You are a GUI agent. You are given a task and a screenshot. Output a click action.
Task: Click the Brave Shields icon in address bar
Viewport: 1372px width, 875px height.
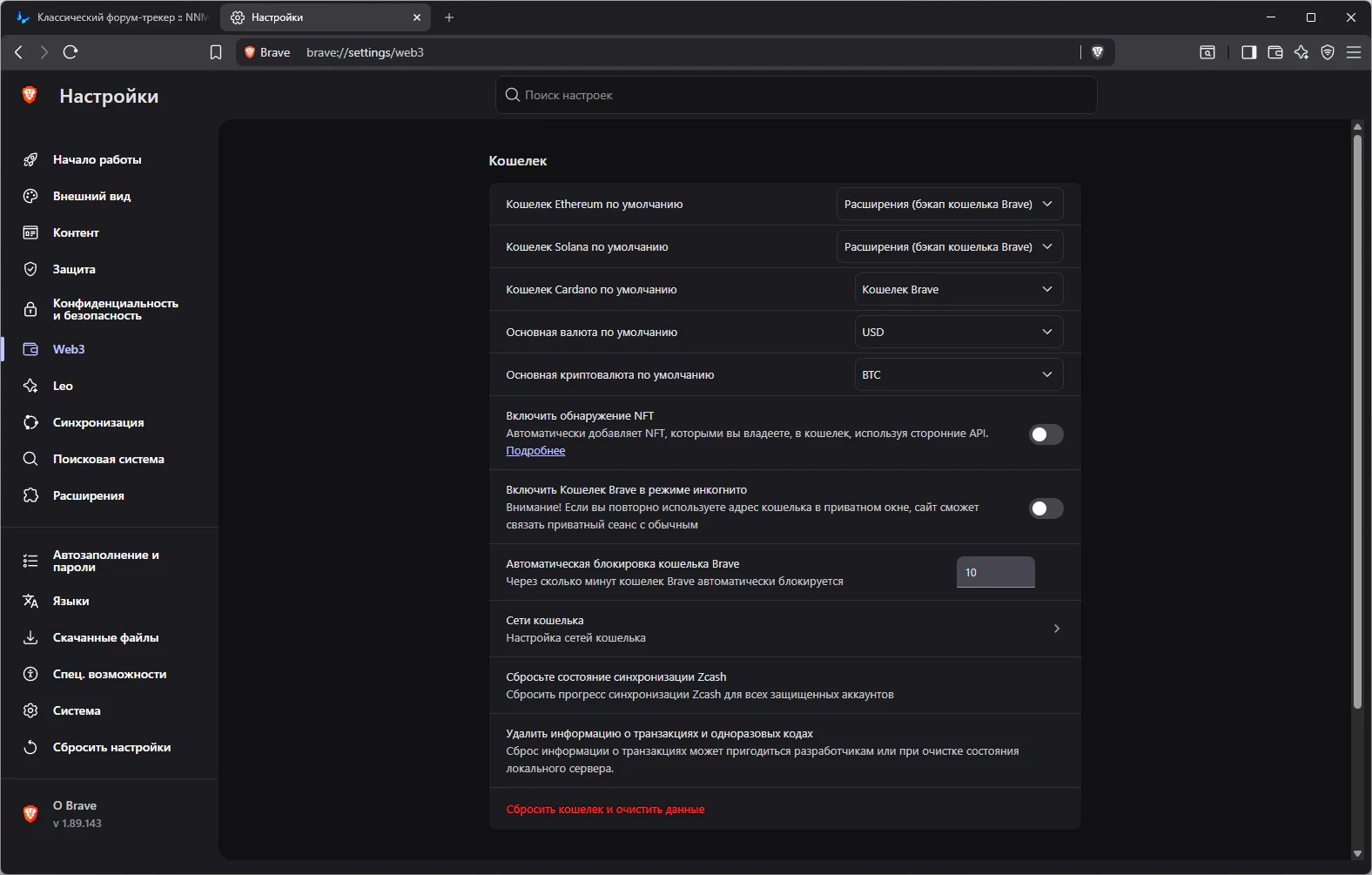pyautogui.click(x=1097, y=52)
